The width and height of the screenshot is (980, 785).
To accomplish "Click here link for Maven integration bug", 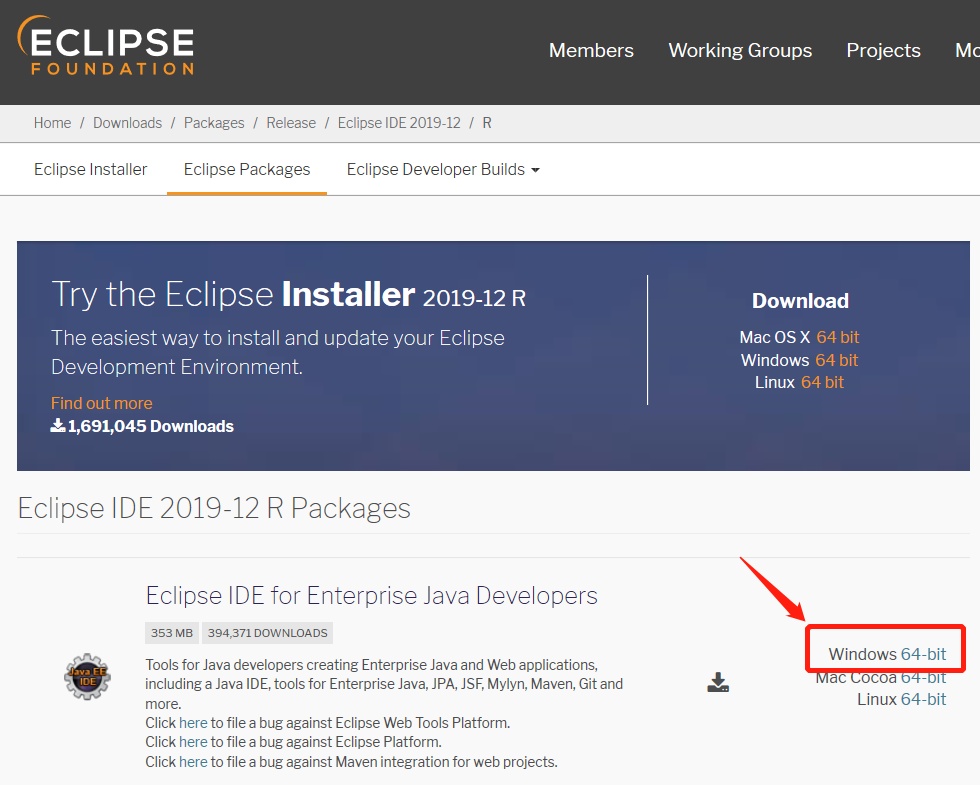I will click(193, 762).
